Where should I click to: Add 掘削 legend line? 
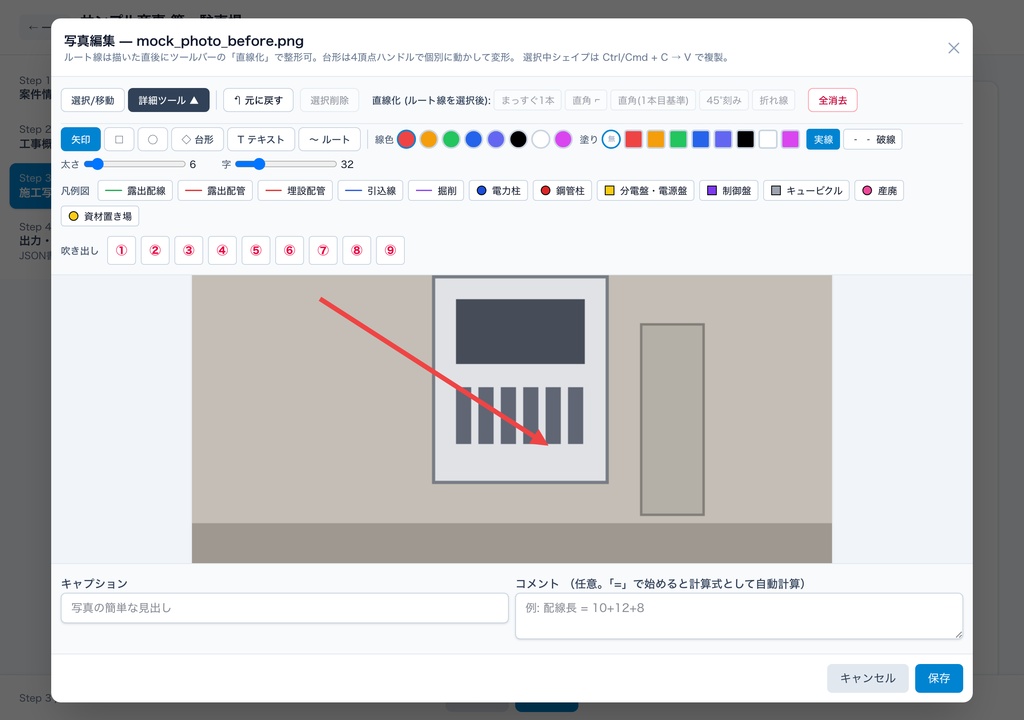click(x=436, y=191)
